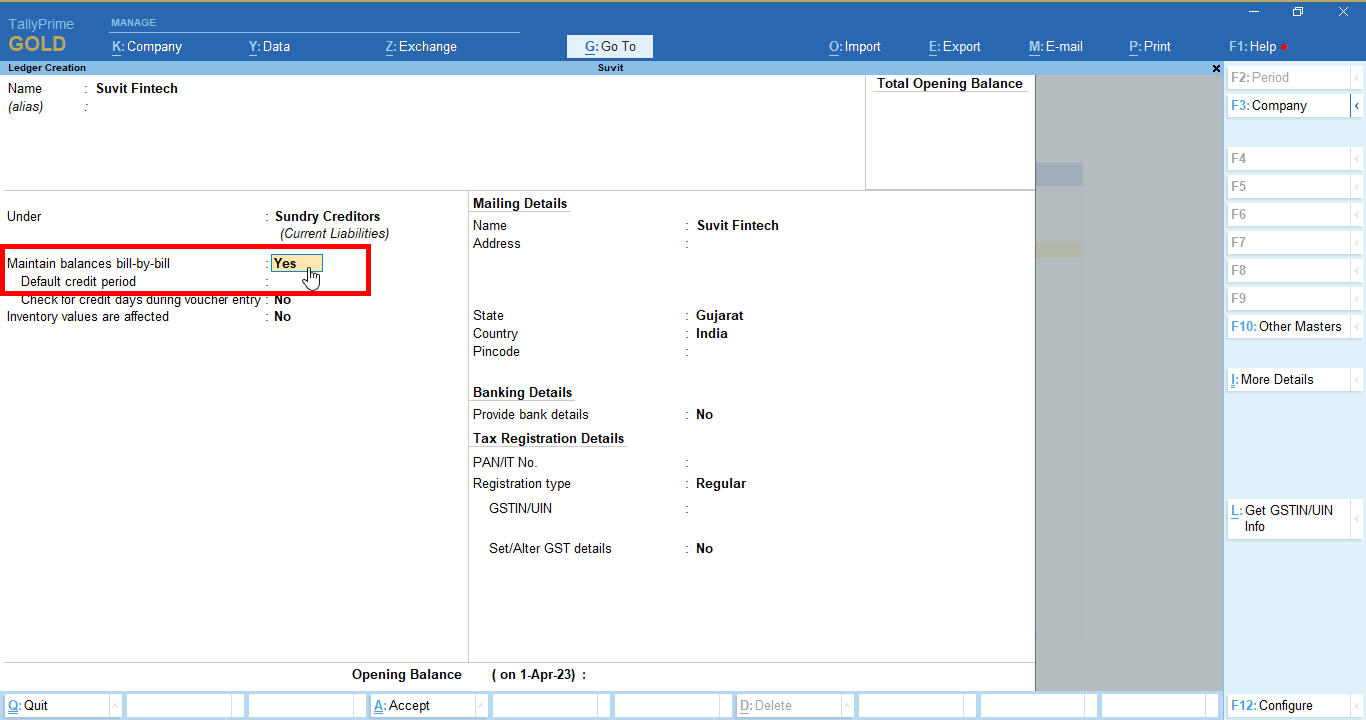Click the Mailing Details heading

pyautogui.click(x=520, y=203)
